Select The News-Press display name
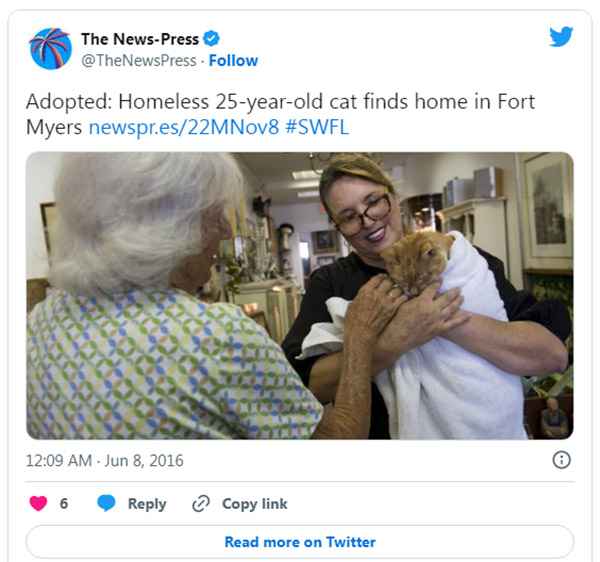Screen dimensions: 600x562 [140, 39]
